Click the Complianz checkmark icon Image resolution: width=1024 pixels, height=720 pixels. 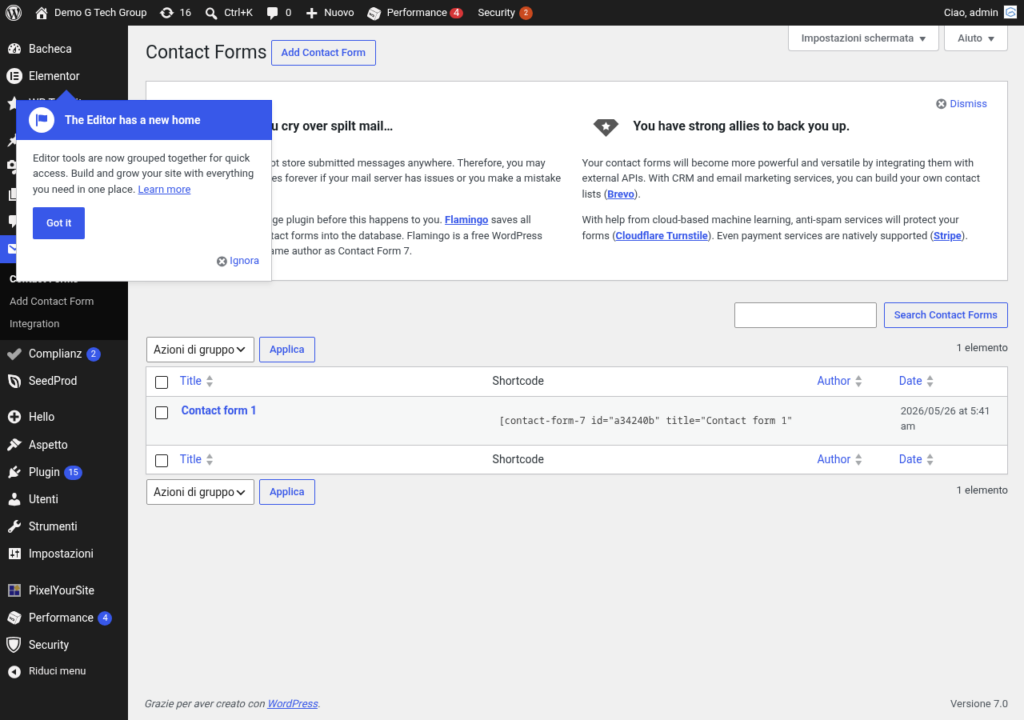(14, 353)
